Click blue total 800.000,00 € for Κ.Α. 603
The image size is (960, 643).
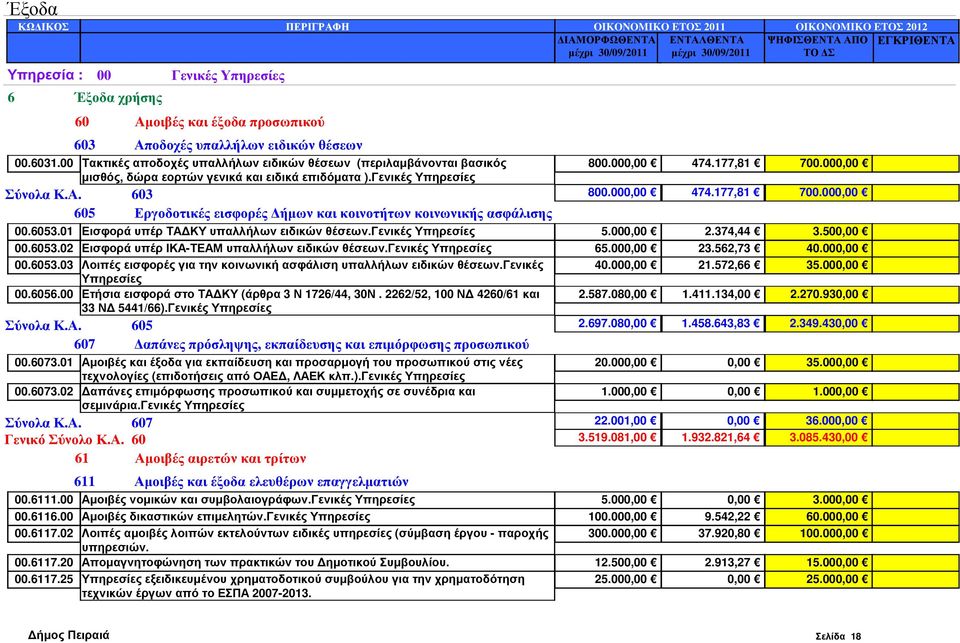607,192
